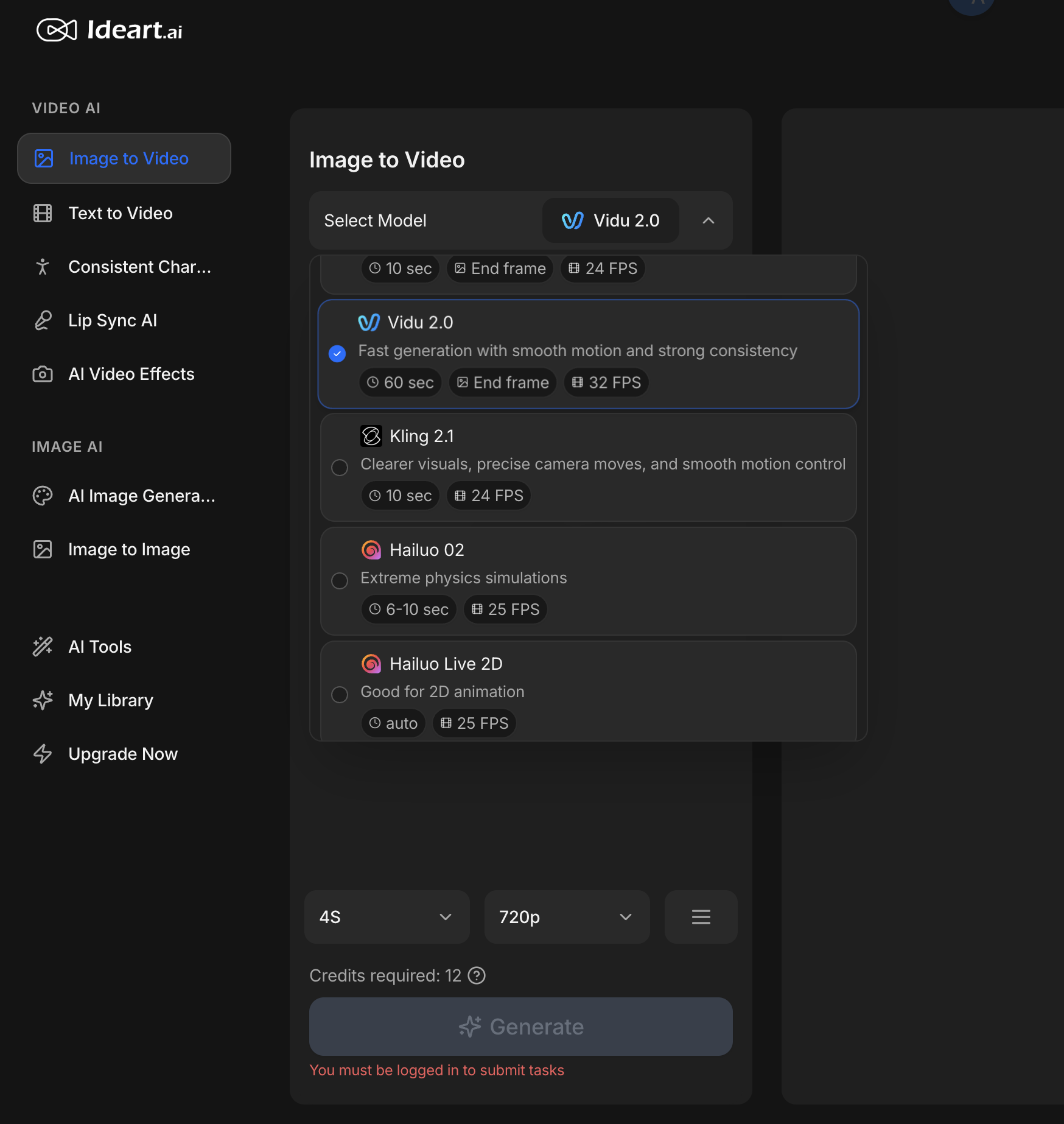Click the 25 FPS tag on Hailuo Live 2D
The image size is (1064, 1124).
[474, 723]
